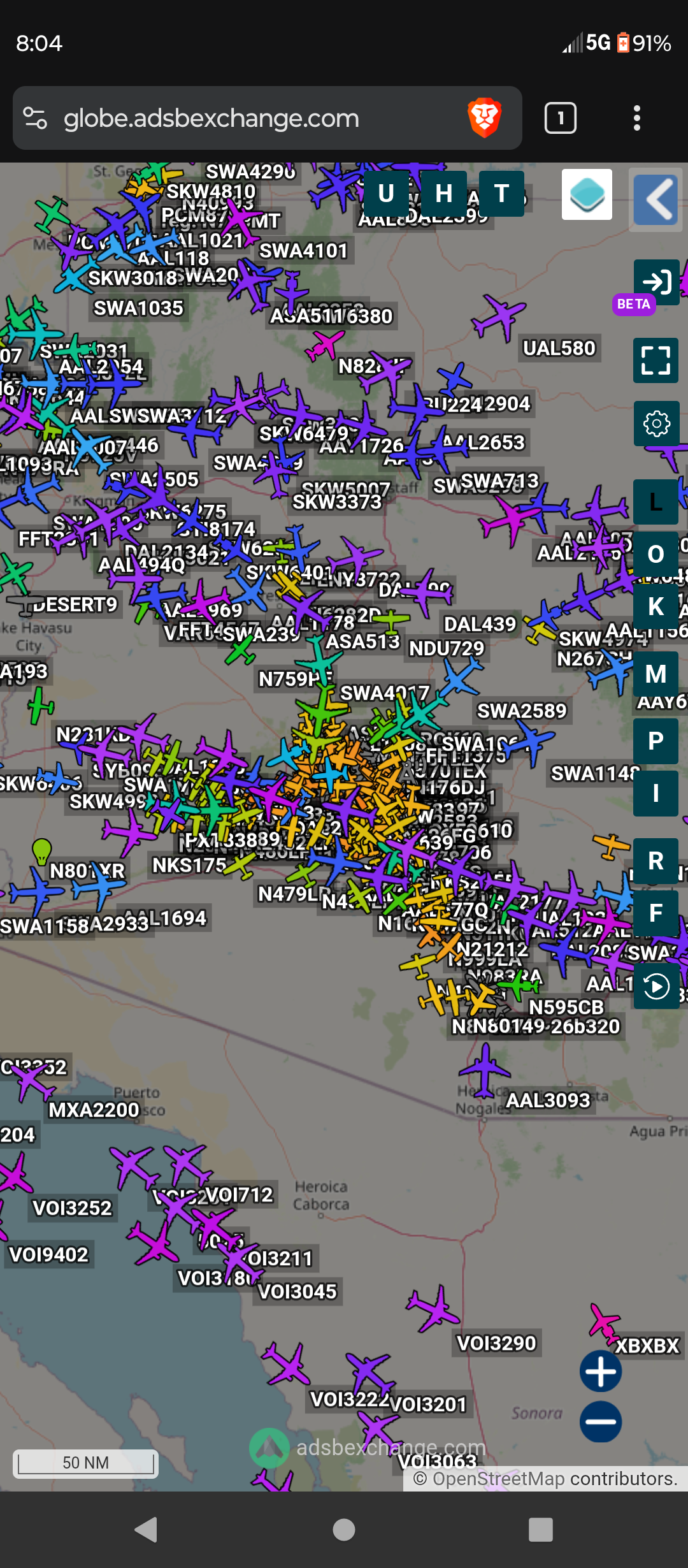The image size is (688, 1568).
Task: Toggle the O button
Action: (656, 555)
